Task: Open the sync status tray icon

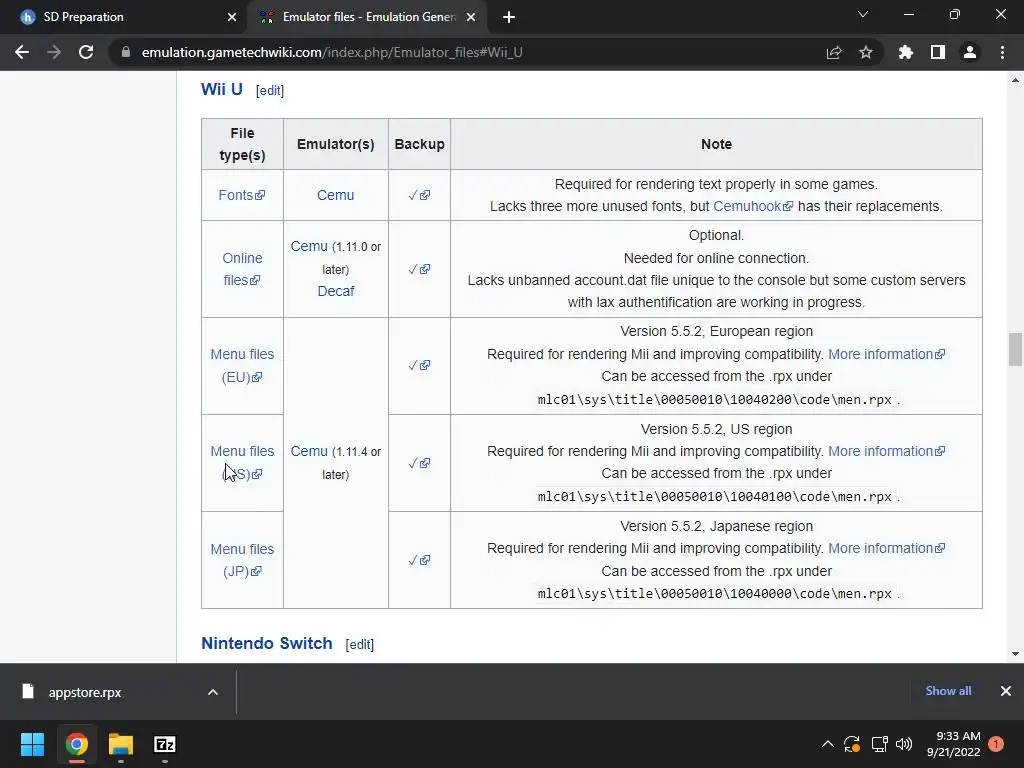Action: 852,744
